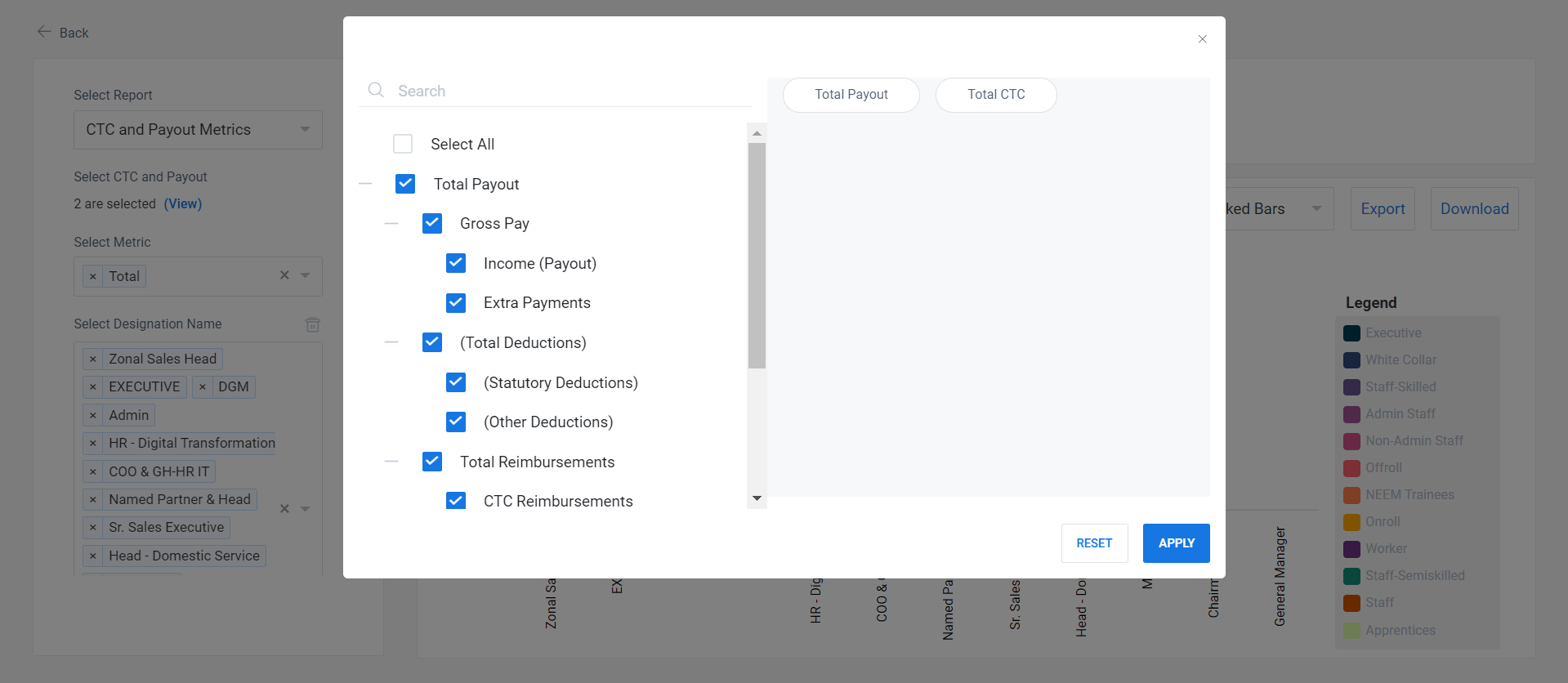The height and width of the screenshot is (683, 1568).
Task: Remove the DGM designation tag
Action: click(x=203, y=387)
